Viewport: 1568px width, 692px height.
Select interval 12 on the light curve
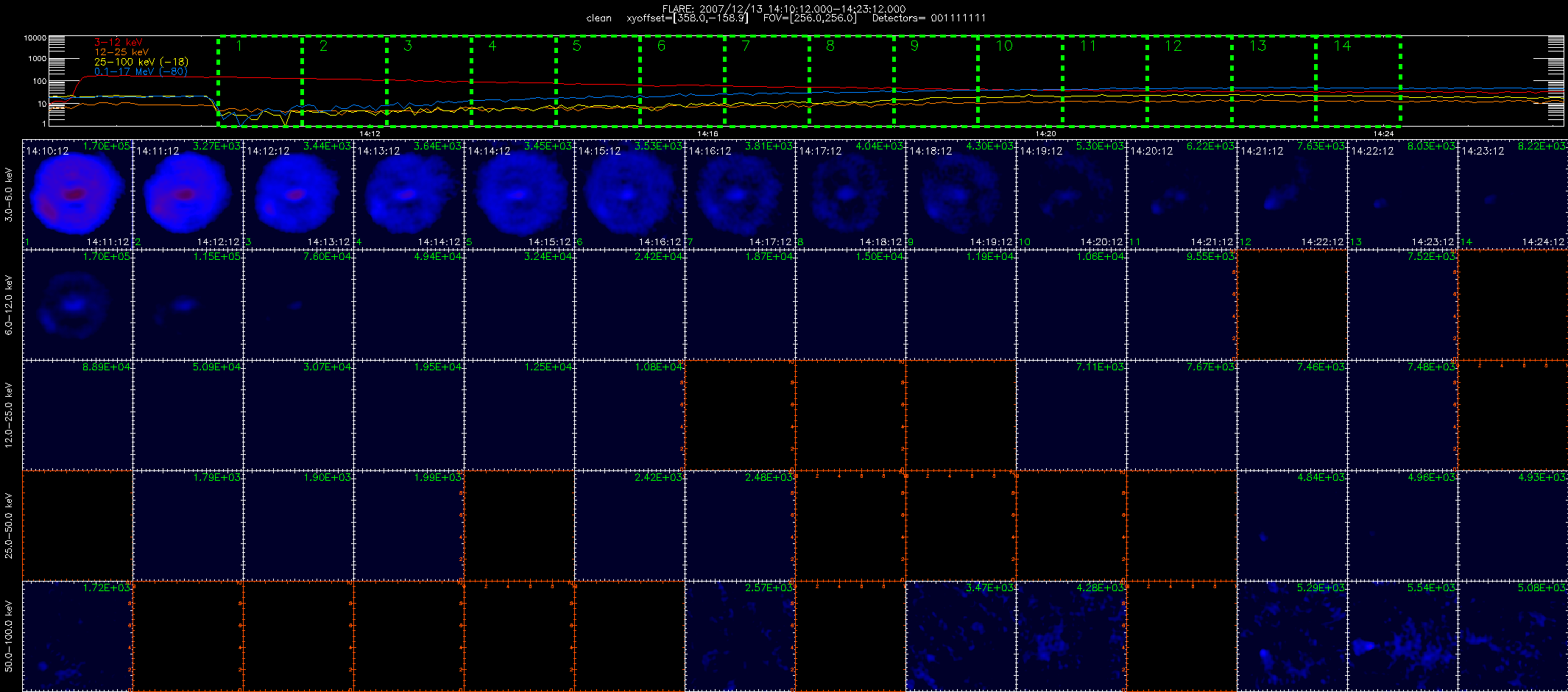click(x=1173, y=46)
